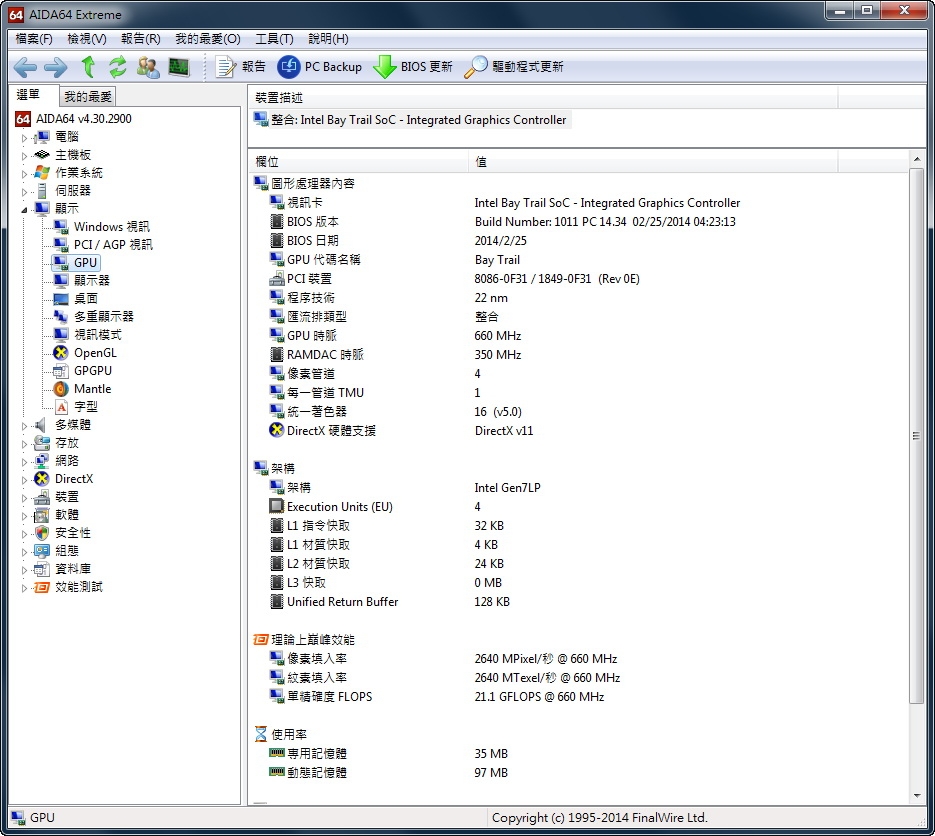This screenshot has width=935, height=836.
Task: Expand the 電腦 tree node
Action: click(x=24, y=138)
